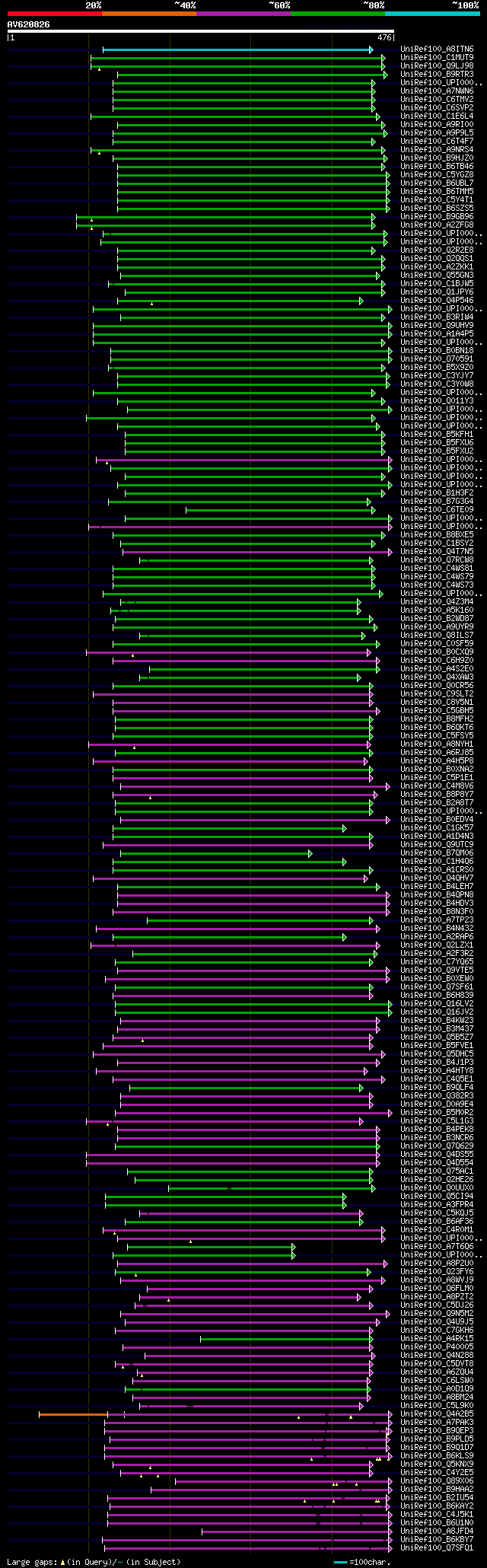The image size is (487, 1568).
Task: Click the UniRef100_Q23FY6 label
Action: tap(437, 1272)
